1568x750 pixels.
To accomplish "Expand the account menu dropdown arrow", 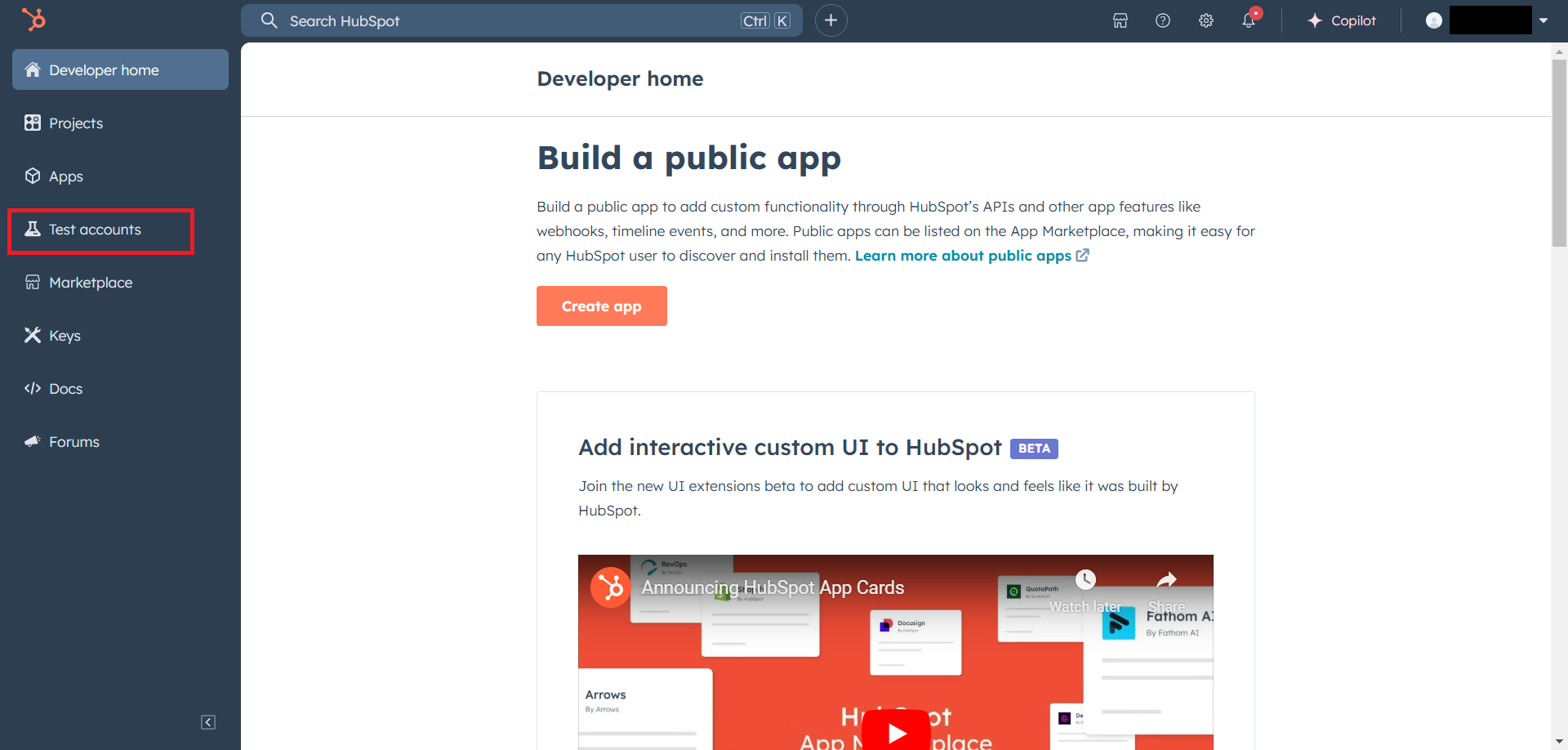I will (1543, 20).
